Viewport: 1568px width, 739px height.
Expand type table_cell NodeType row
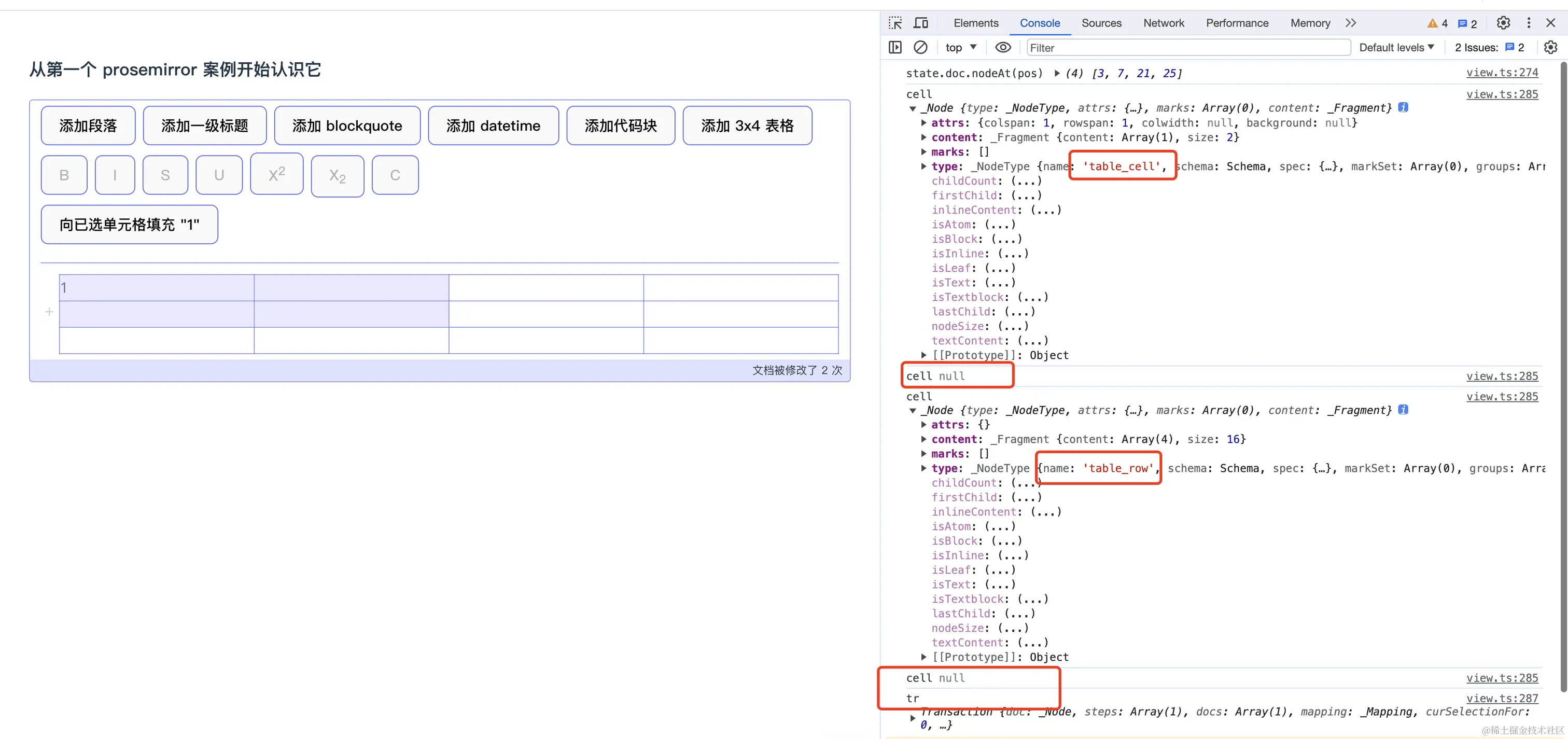tap(923, 166)
